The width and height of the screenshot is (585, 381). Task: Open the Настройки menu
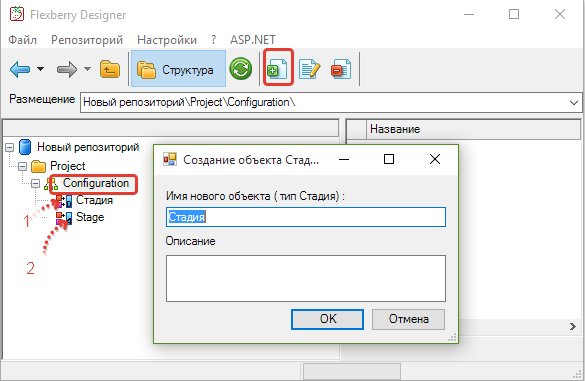tap(167, 40)
